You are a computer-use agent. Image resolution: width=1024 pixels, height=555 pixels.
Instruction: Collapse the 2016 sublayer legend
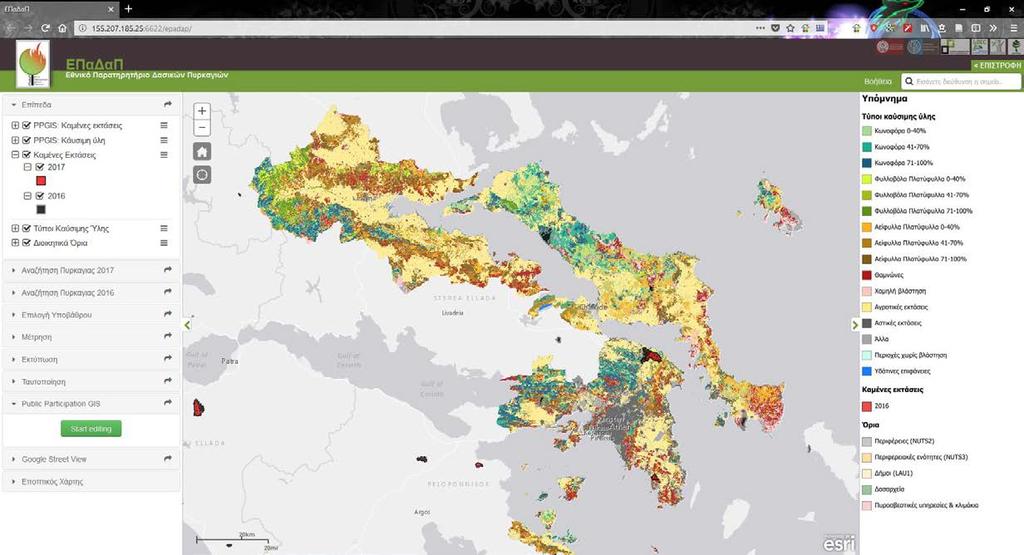[27, 196]
